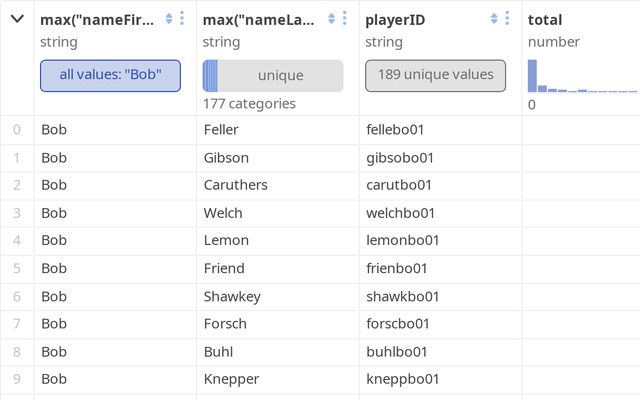Select row 0 index cell
The width and height of the screenshot is (640, 400).
[17, 129]
